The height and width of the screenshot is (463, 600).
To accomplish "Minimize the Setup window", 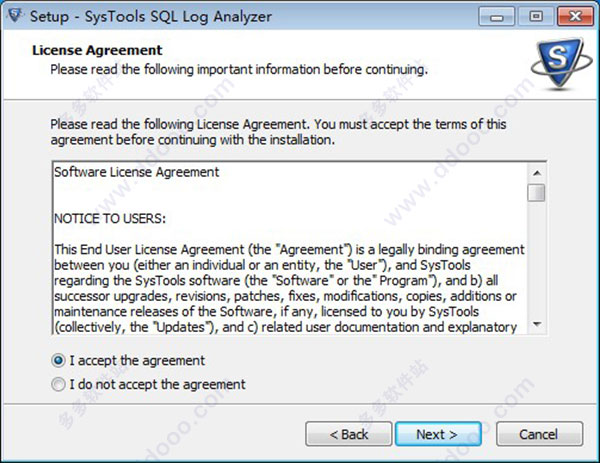I will 497,17.
